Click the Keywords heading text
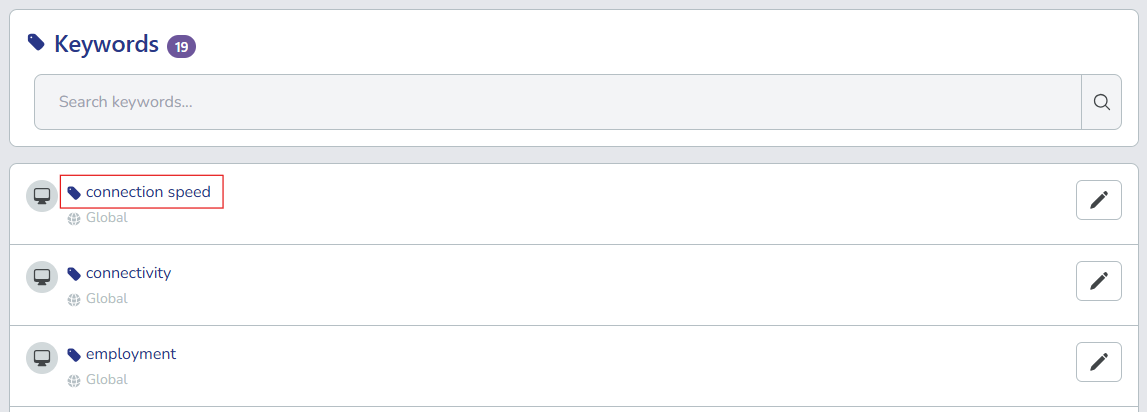 click(x=106, y=44)
